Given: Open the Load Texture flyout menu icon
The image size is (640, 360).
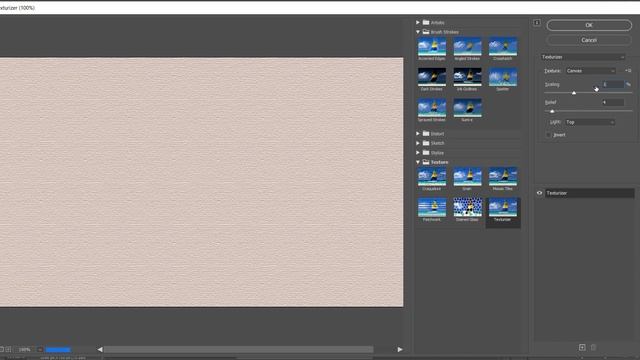Looking at the screenshot, I should pos(628,71).
